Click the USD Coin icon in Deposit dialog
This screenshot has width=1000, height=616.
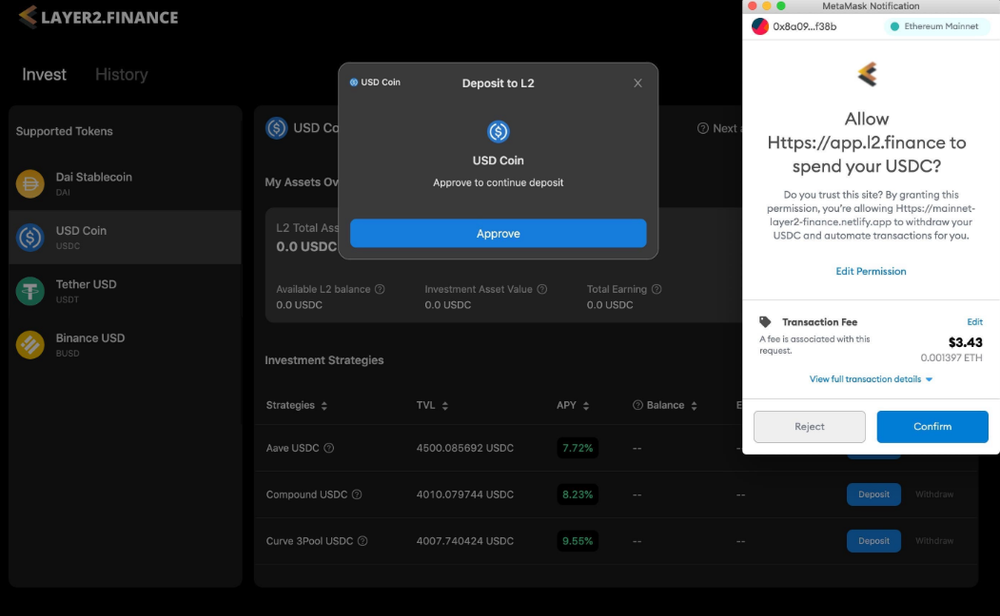coord(498,131)
